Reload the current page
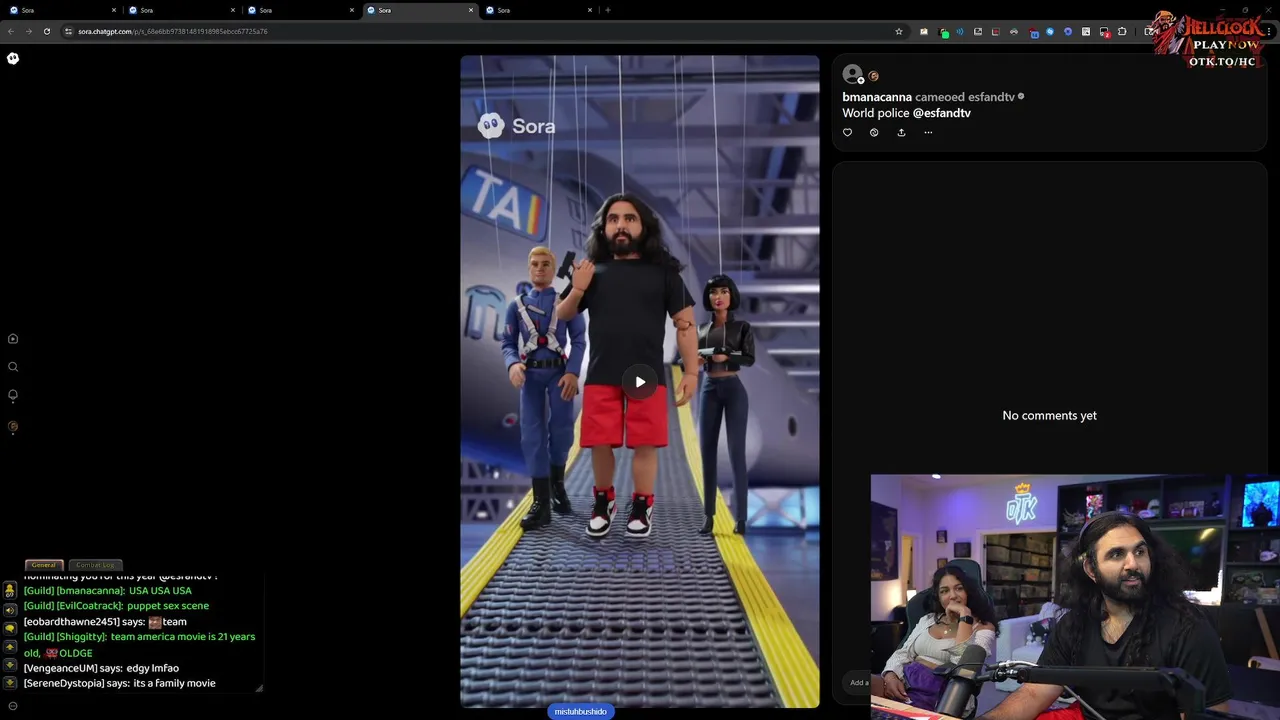This screenshot has width=1280, height=720. click(x=46, y=31)
